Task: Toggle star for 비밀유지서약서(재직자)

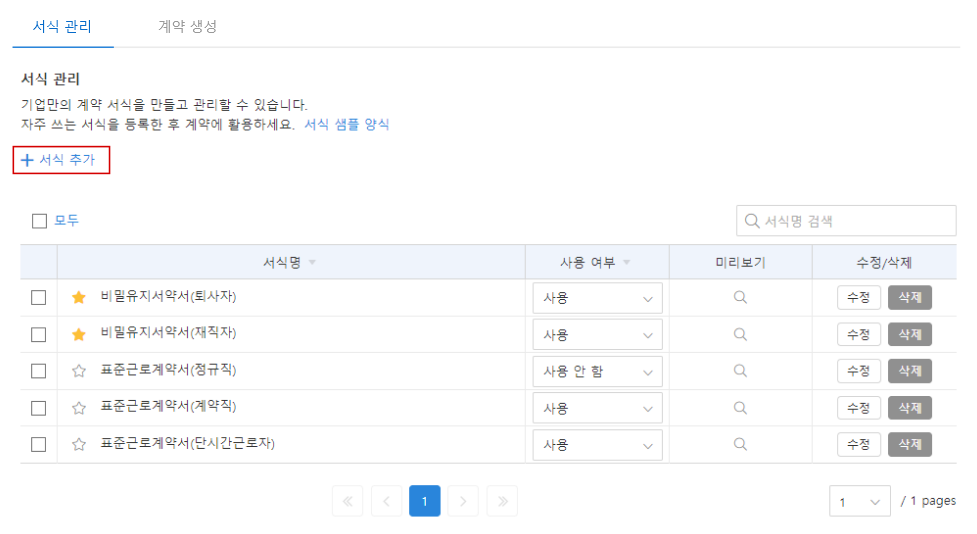Action: (x=79, y=335)
